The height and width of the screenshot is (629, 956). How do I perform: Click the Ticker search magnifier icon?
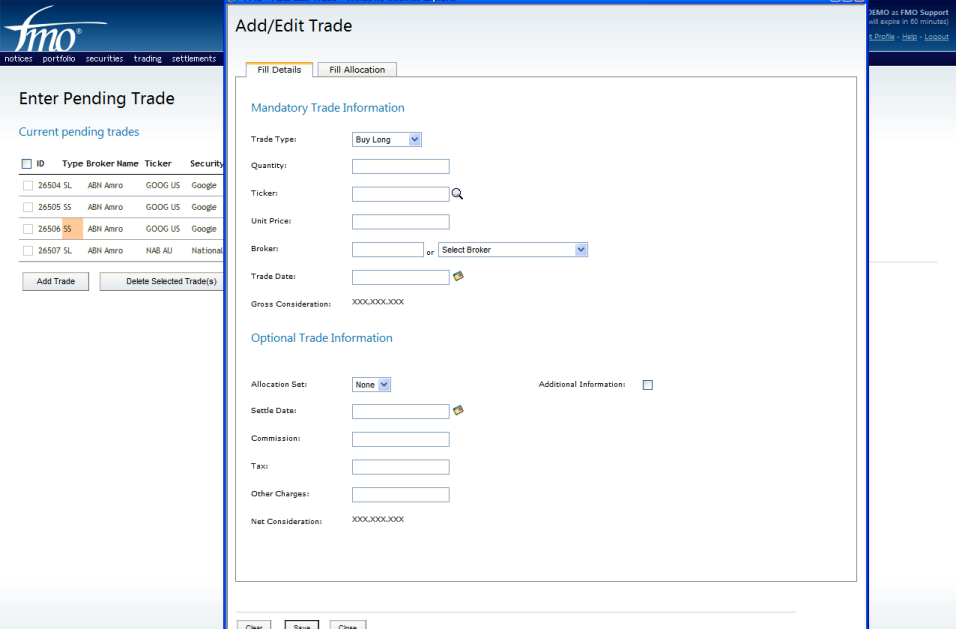point(458,194)
